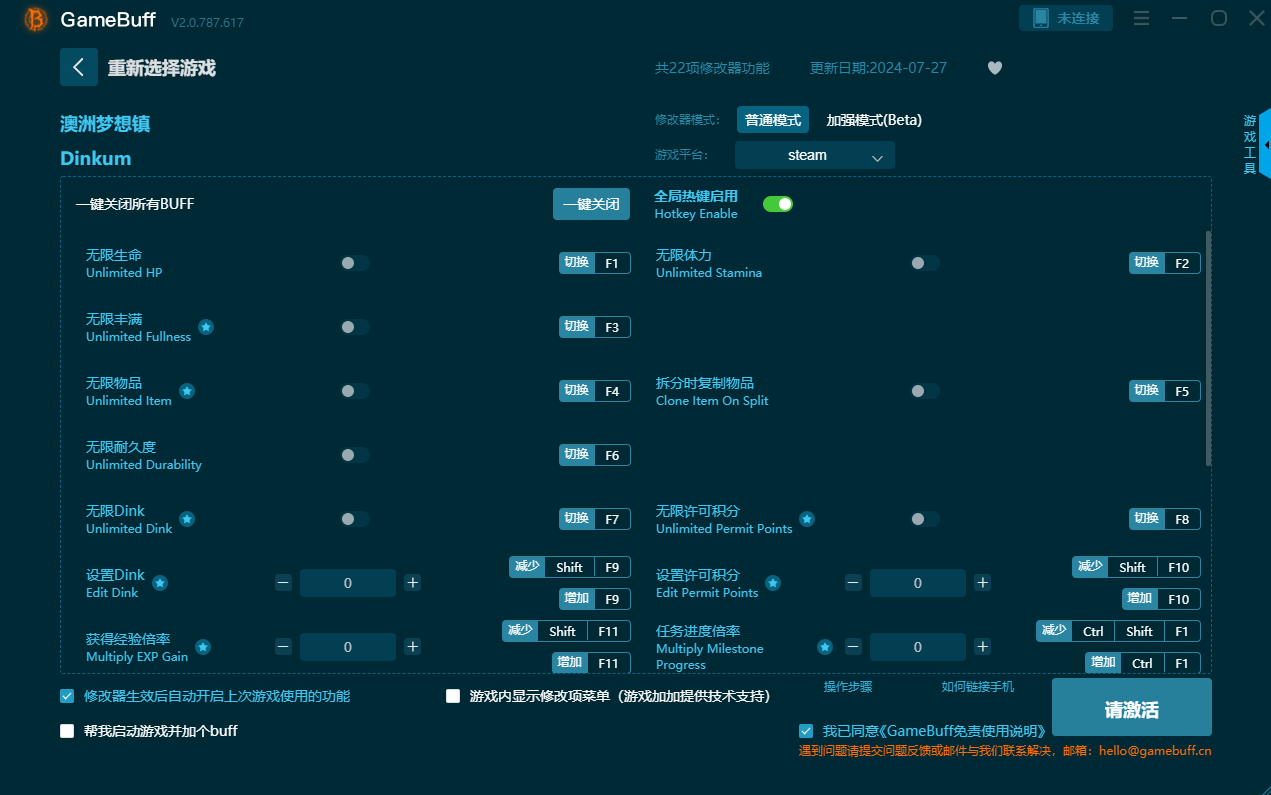Click star badge next to Unlimited Item
1271x795 pixels.
pos(187,391)
